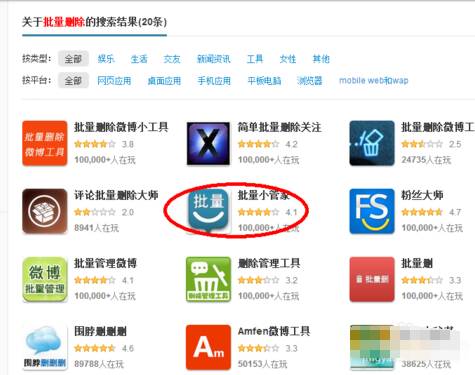Filter results by 工具 type
The image size is (475, 375).
tap(255, 59)
